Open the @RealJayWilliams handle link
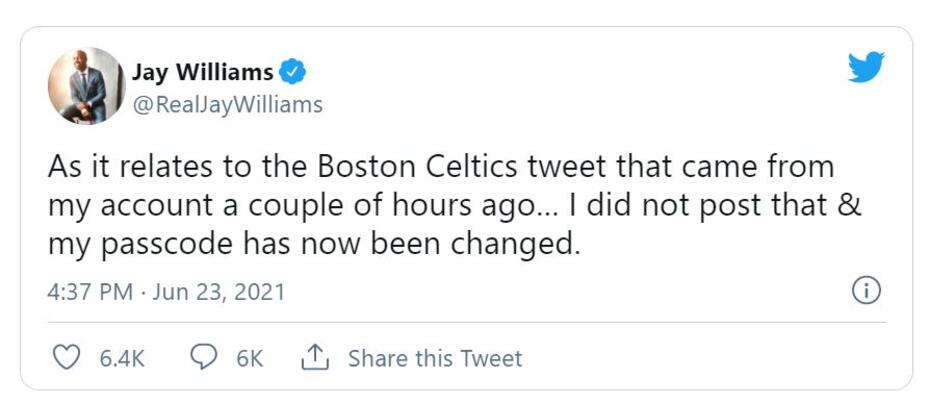The height and width of the screenshot is (404, 930). pos(227,104)
